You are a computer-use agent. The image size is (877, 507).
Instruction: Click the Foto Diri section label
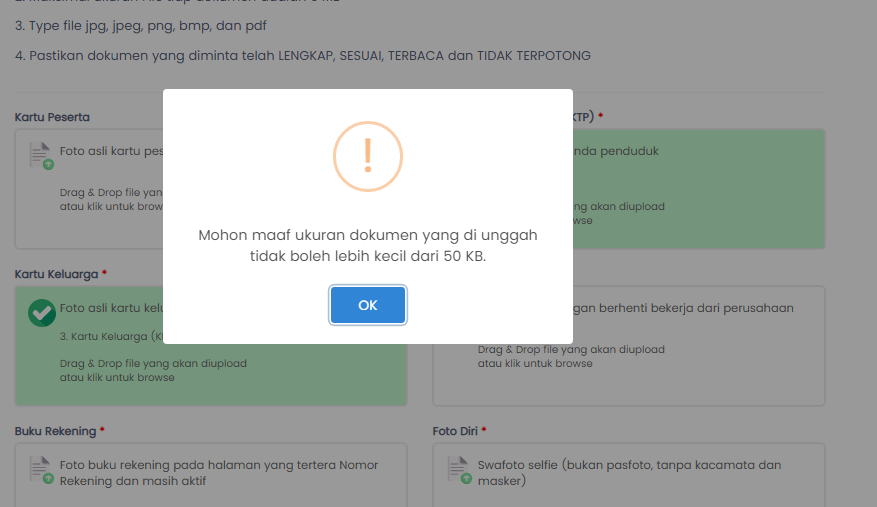455,431
